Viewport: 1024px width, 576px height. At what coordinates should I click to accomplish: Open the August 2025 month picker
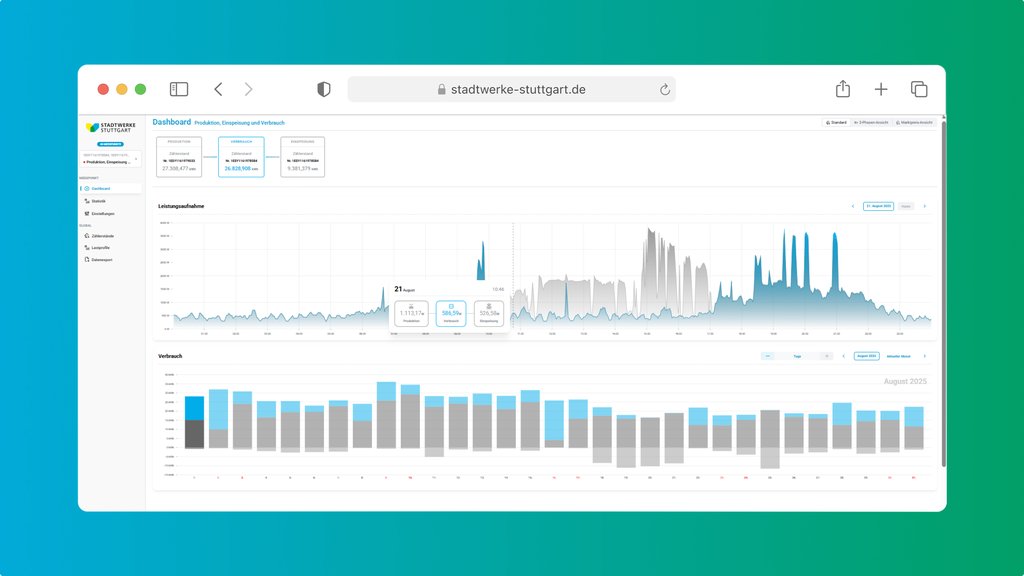tap(867, 357)
